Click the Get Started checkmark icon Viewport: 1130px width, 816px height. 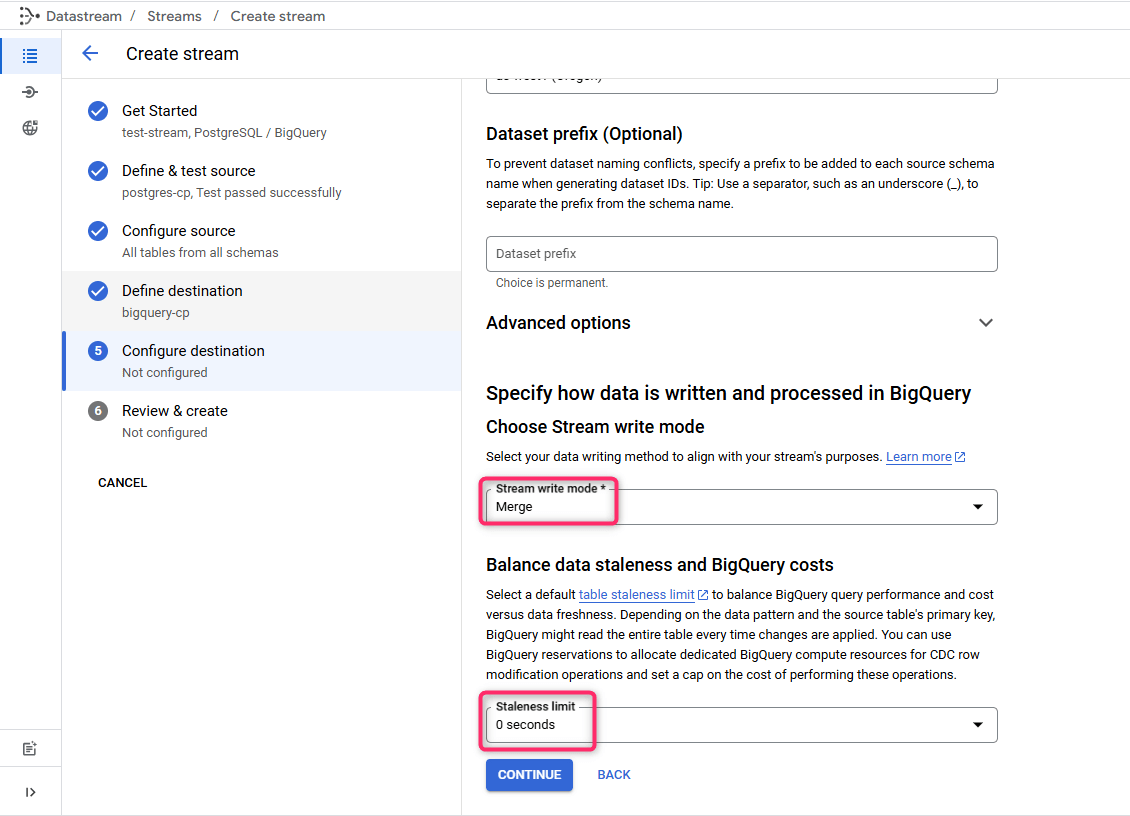click(98, 111)
